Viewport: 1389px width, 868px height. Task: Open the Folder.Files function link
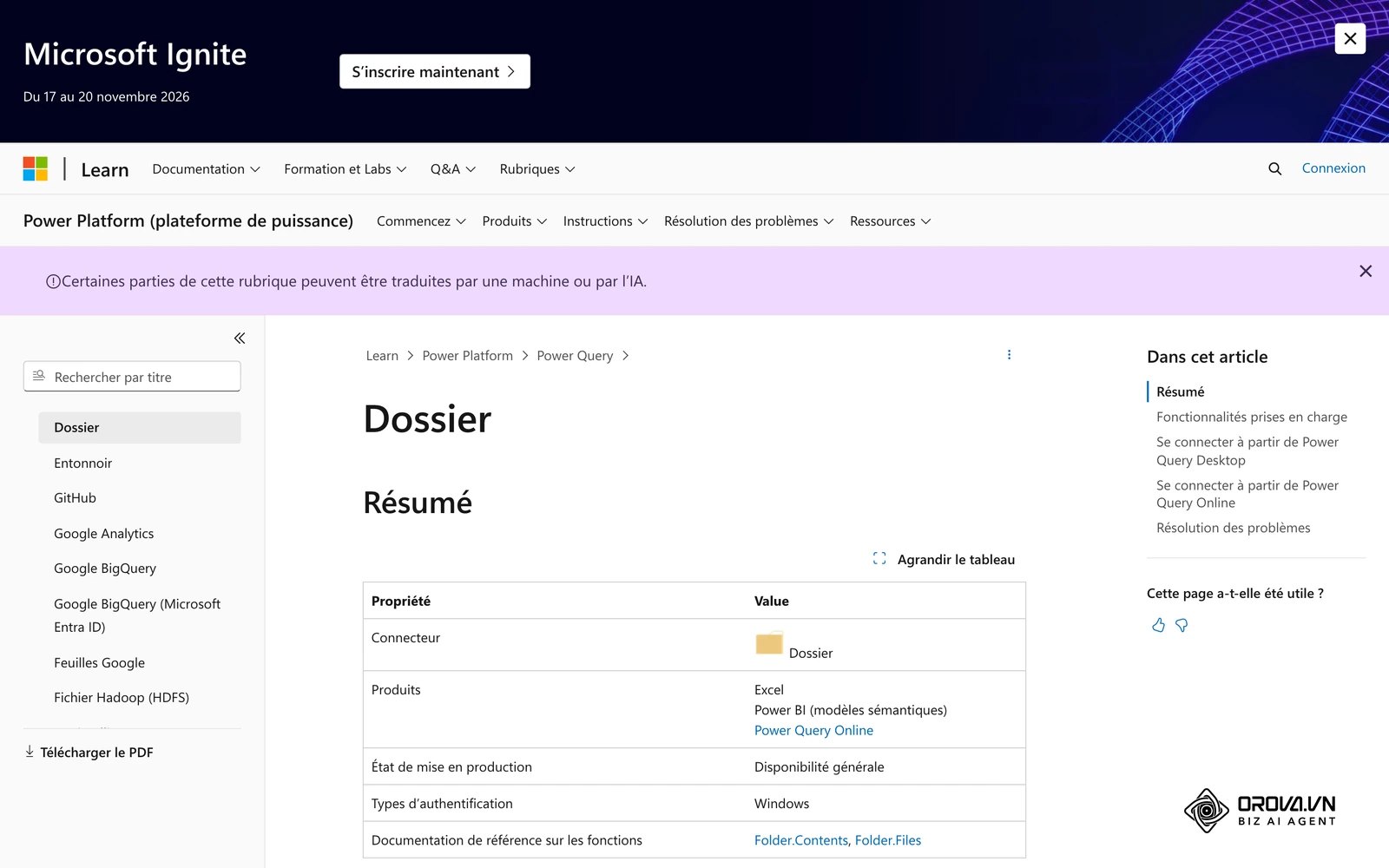(888, 840)
